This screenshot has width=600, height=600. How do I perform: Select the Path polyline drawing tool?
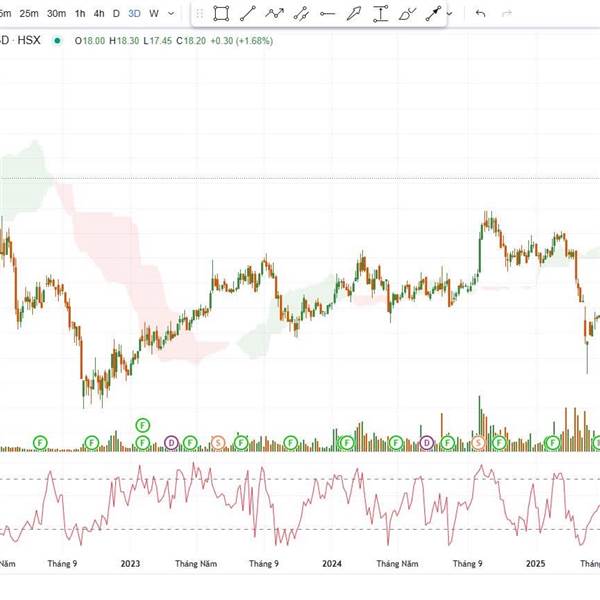(x=274, y=14)
